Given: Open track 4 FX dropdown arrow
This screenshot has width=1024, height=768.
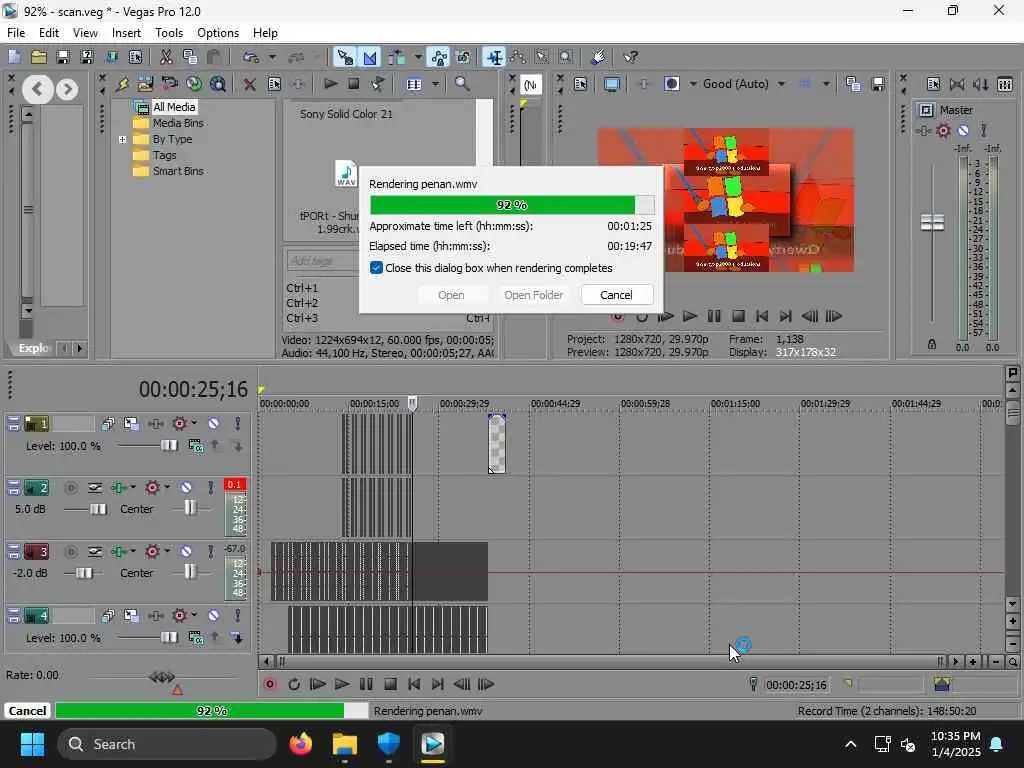Looking at the screenshot, I should point(194,615).
